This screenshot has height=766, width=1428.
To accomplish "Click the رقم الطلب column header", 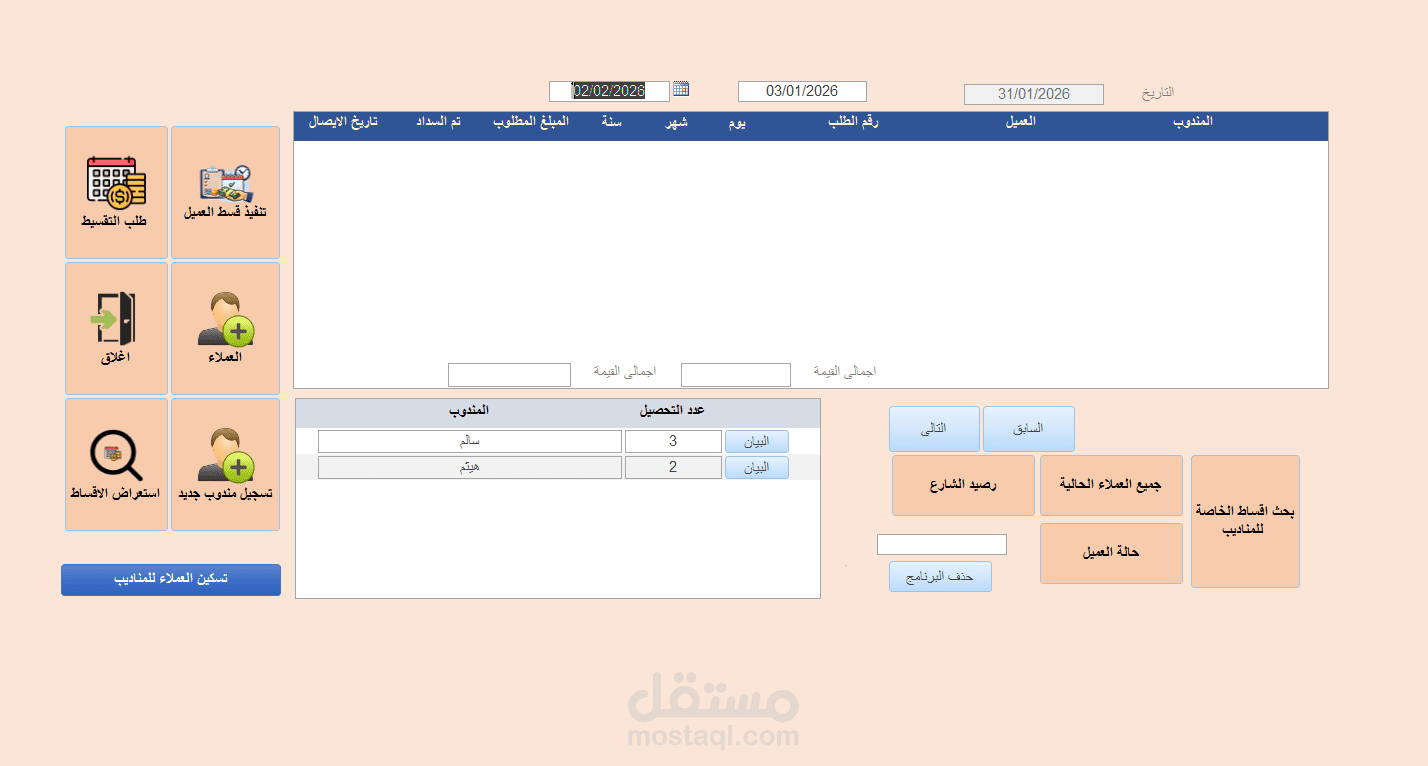I will pyautogui.click(x=853, y=121).
